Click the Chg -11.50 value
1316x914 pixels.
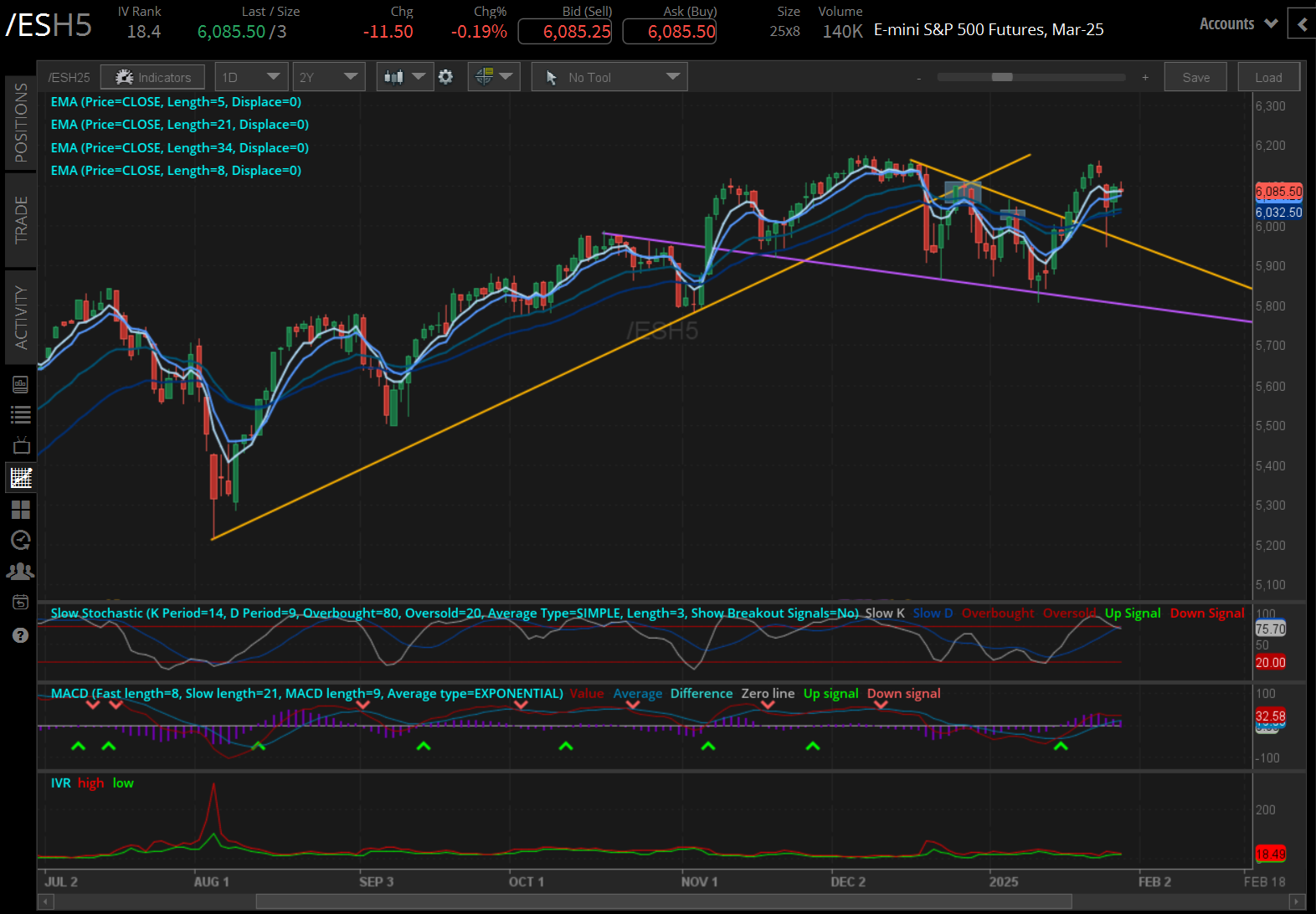point(388,32)
